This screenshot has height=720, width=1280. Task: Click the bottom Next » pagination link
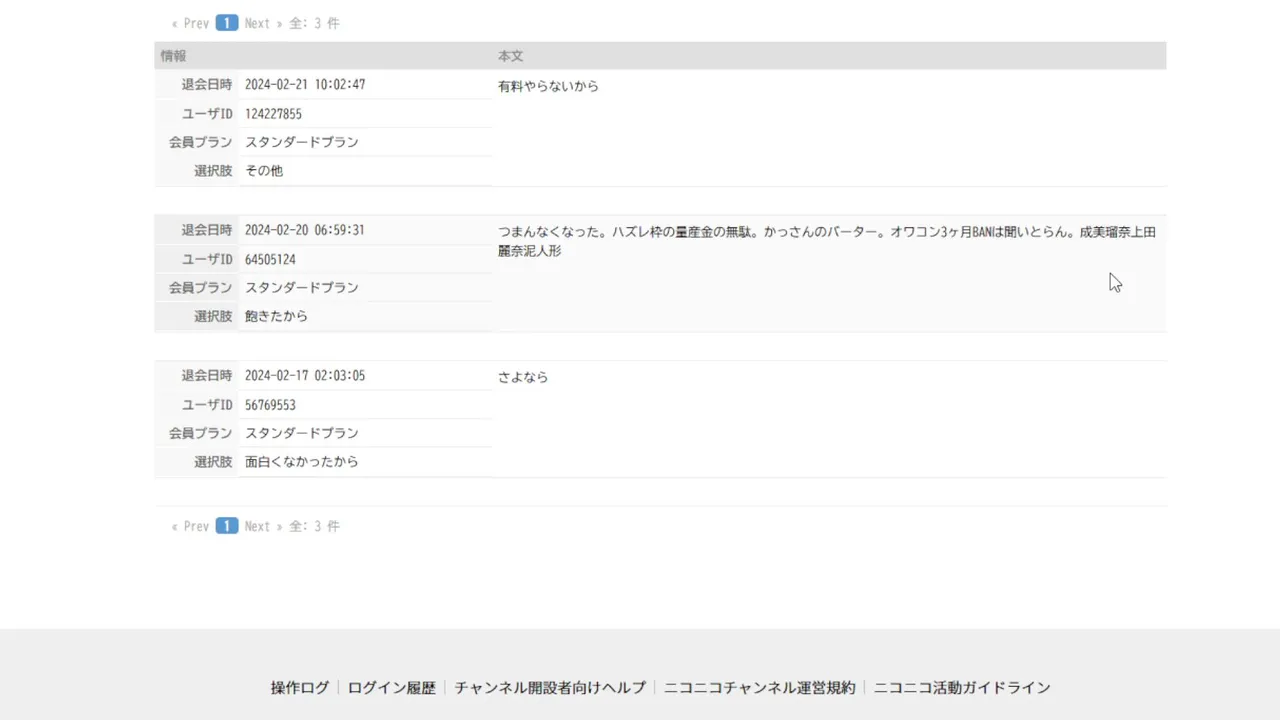pyautogui.click(x=264, y=526)
